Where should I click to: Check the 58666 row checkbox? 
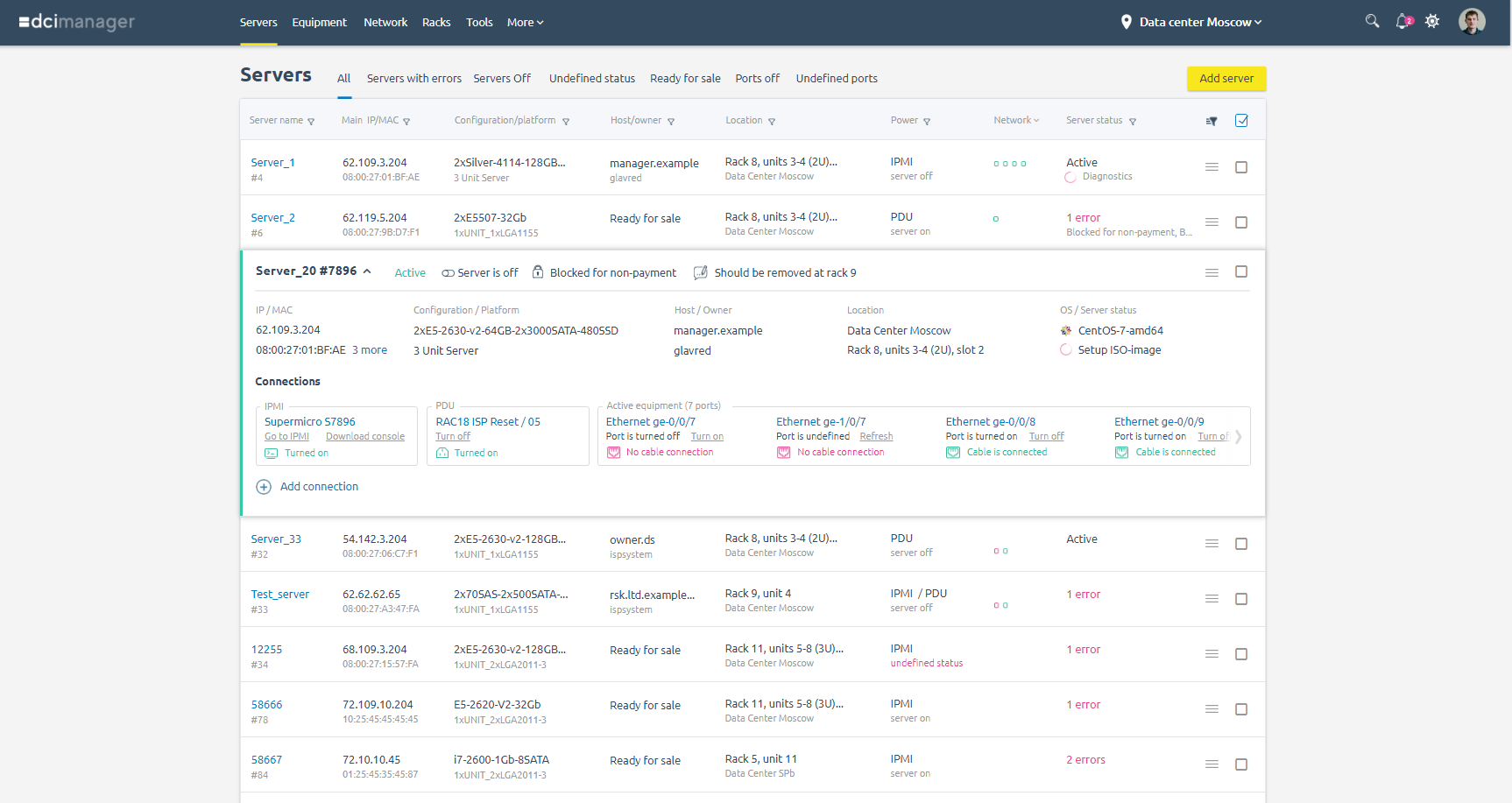[1241, 709]
